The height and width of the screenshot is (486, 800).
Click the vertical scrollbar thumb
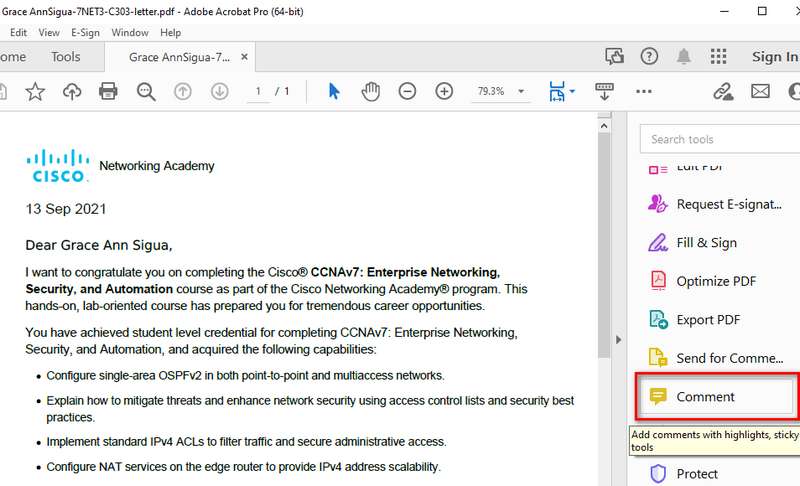coord(604,245)
